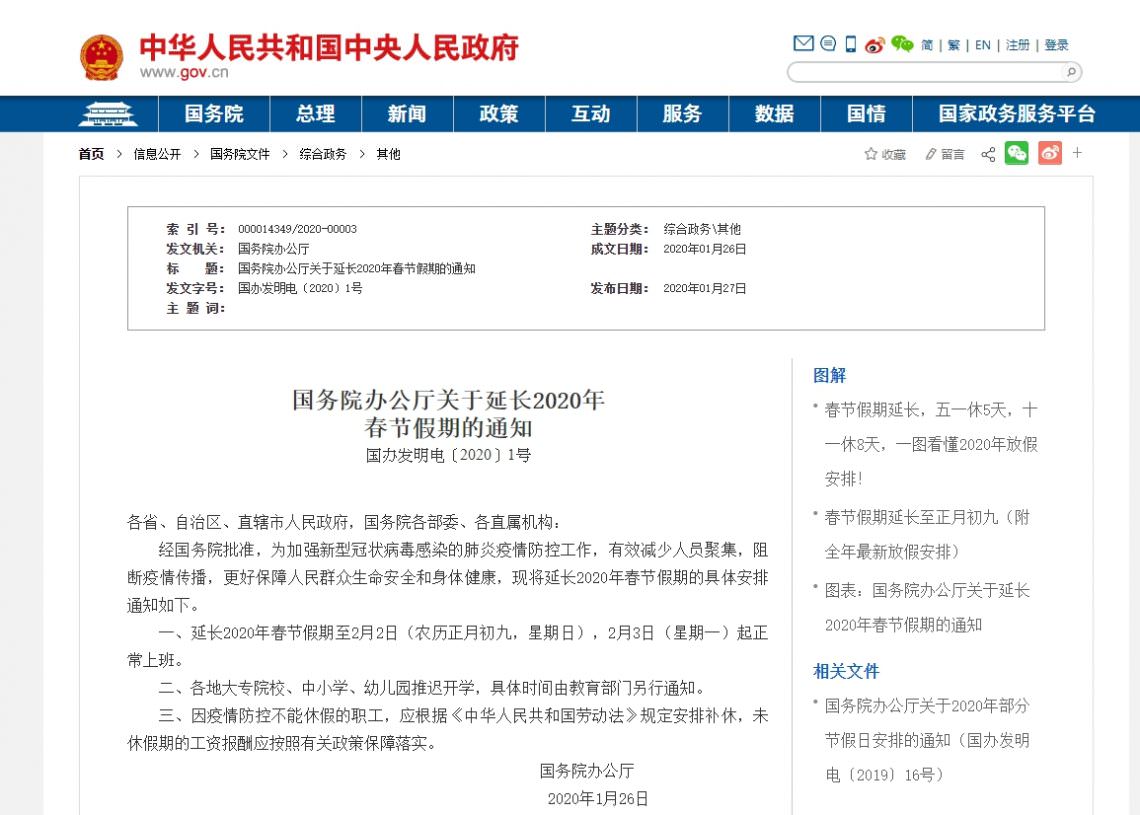Screen dimensions: 1140x815
Task: Open the 国情 navigation tab
Action: (866, 114)
